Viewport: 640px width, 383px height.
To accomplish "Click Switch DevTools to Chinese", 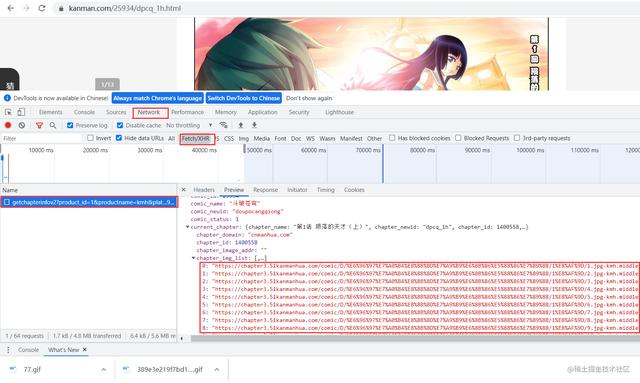I will (x=244, y=98).
